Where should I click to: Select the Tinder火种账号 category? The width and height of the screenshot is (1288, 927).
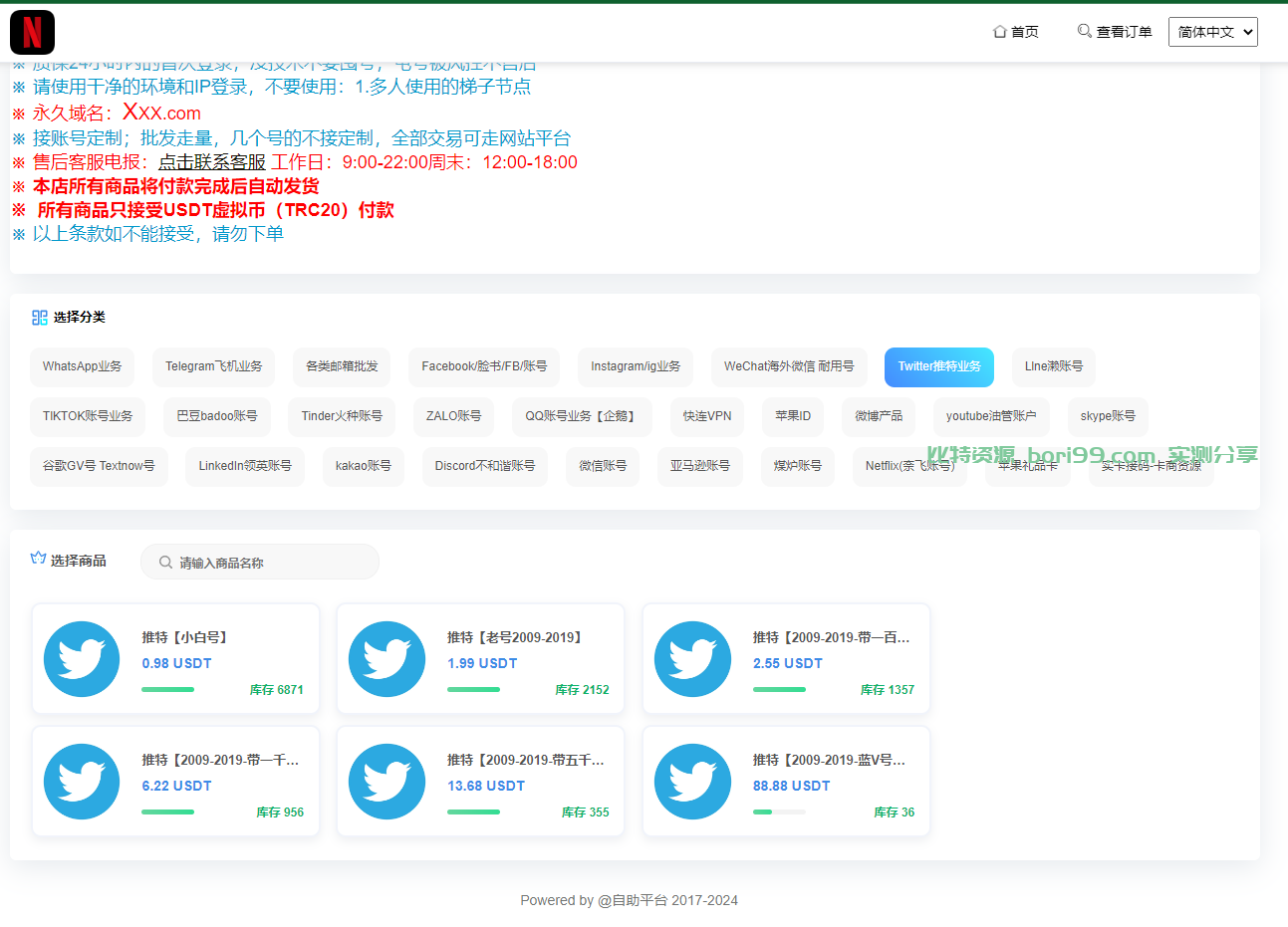coord(342,416)
